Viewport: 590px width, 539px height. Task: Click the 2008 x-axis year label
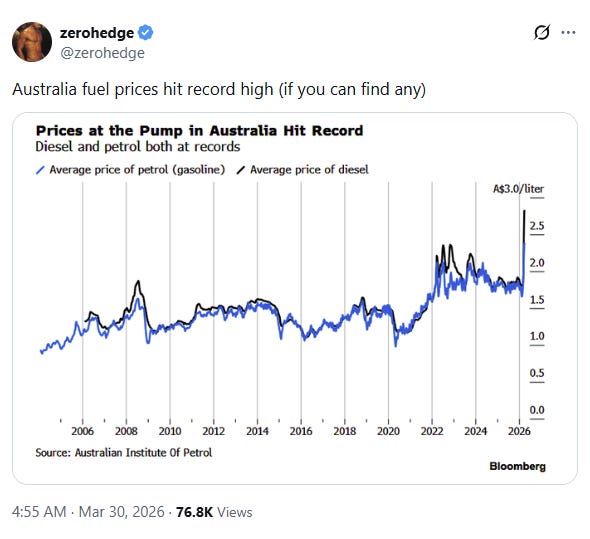pos(126,431)
